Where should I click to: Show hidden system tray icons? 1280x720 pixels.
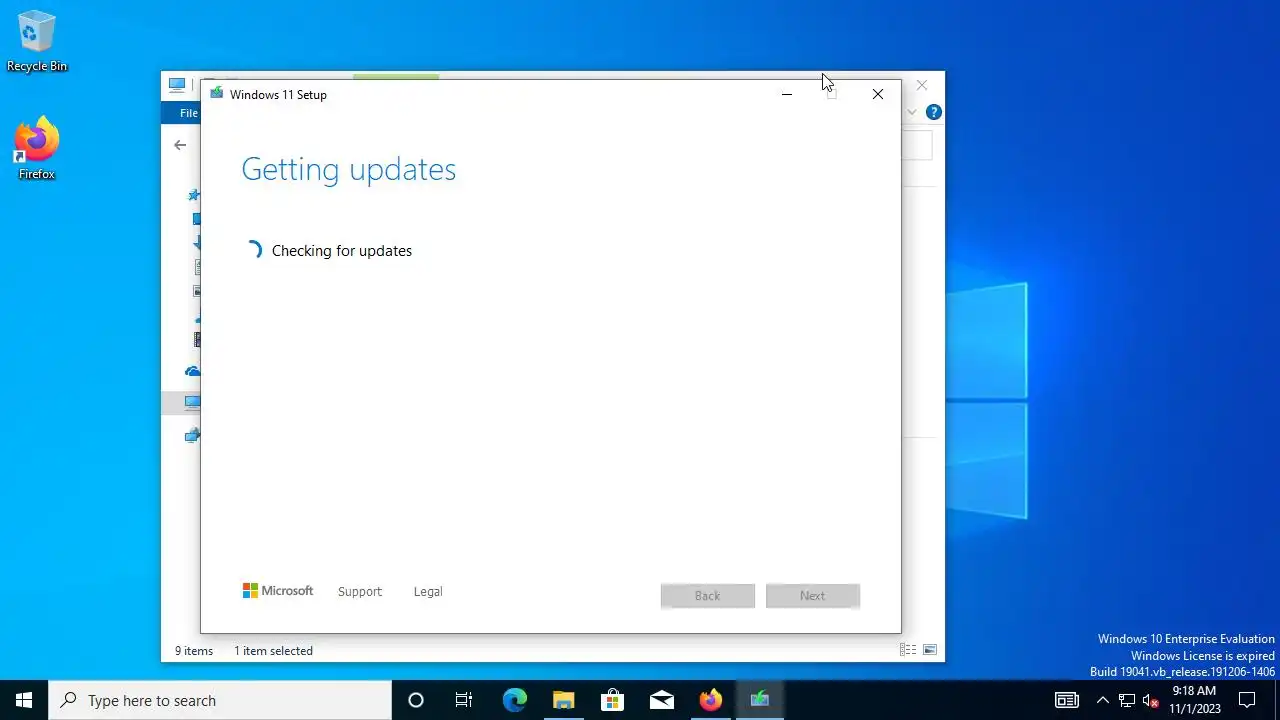click(x=1102, y=700)
